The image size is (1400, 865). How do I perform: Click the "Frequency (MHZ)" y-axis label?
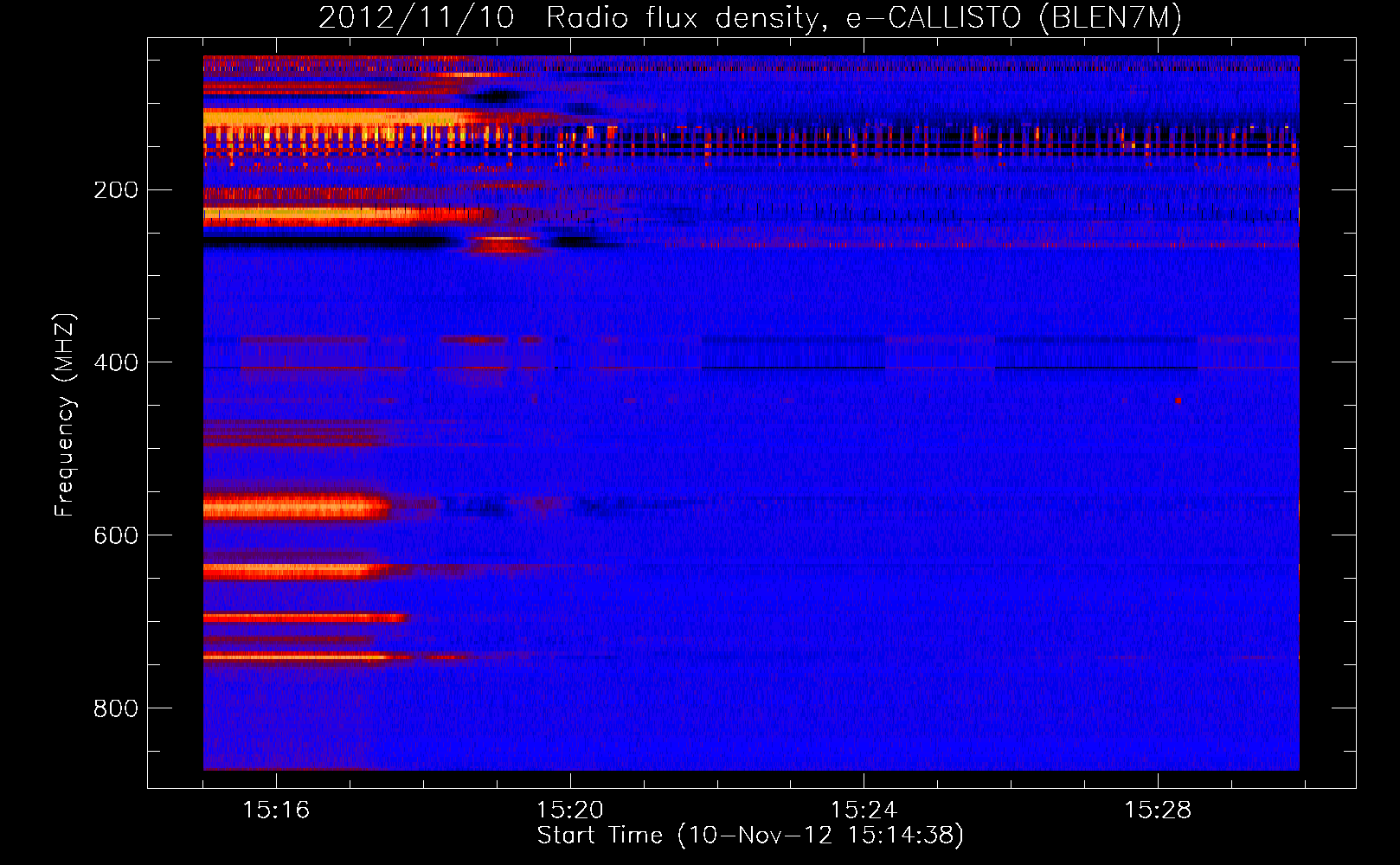[65, 414]
